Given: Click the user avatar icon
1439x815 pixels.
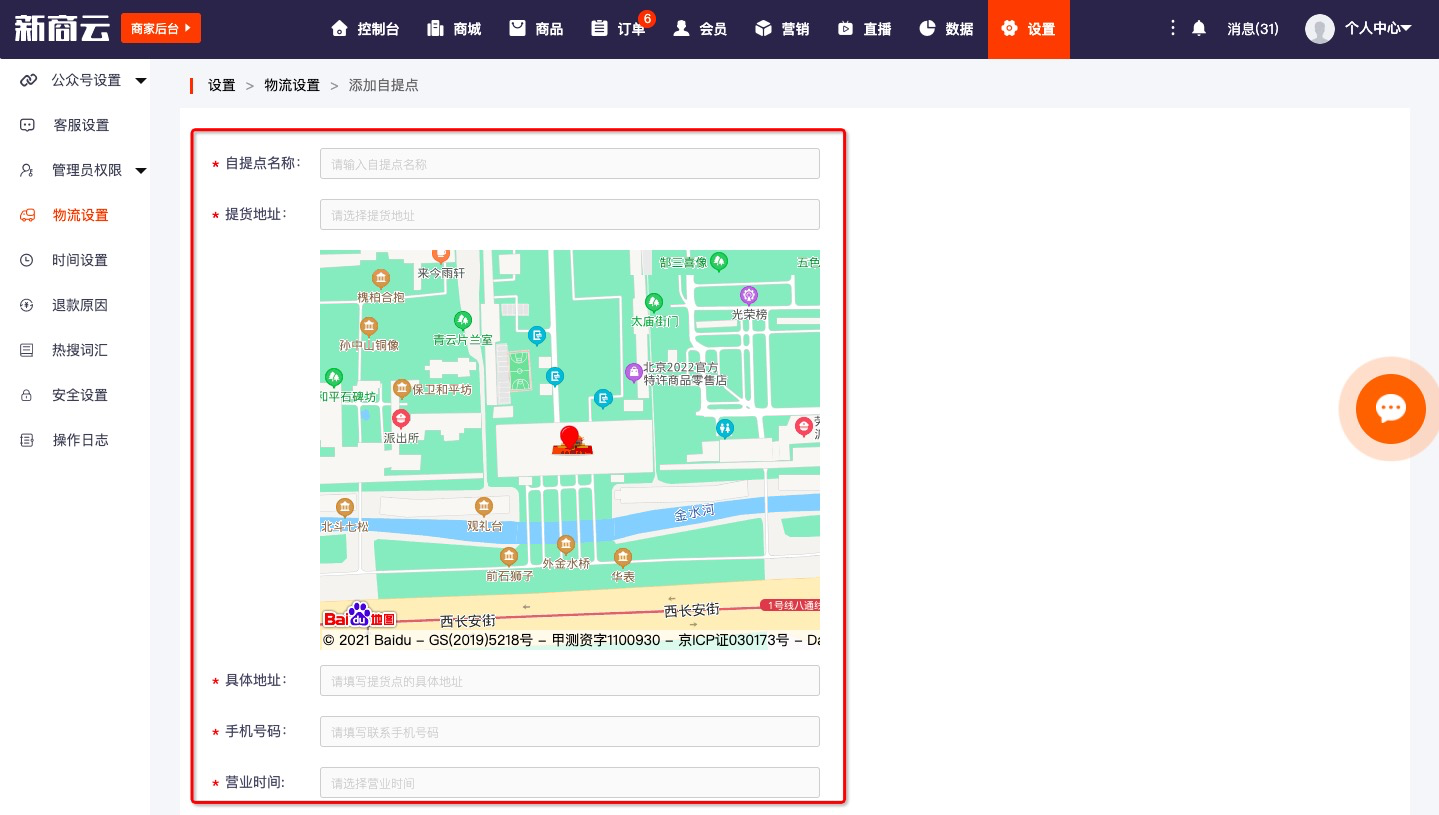Looking at the screenshot, I should [x=1320, y=29].
